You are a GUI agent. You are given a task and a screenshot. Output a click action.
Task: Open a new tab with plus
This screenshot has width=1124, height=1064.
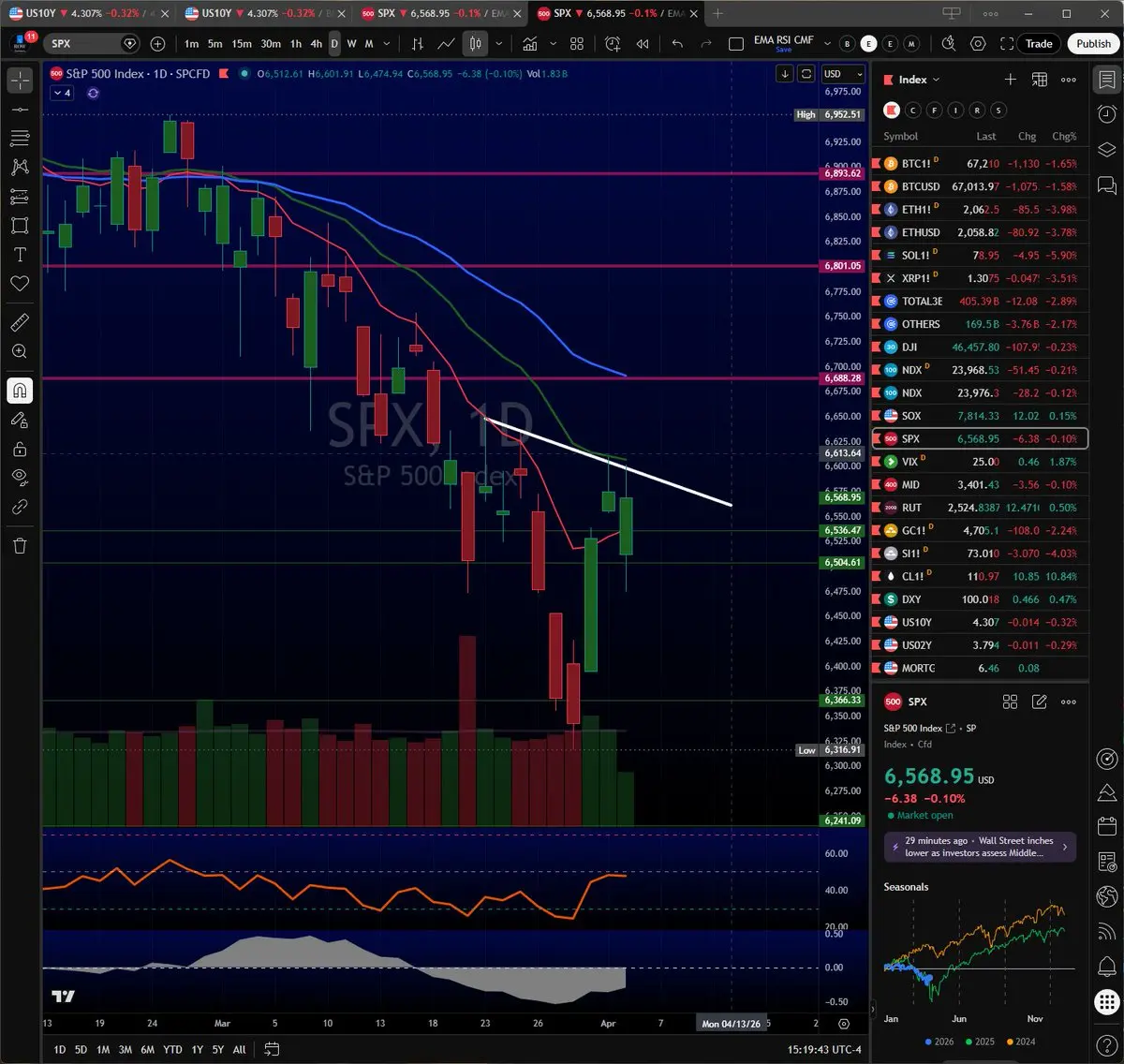click(718, 13)
